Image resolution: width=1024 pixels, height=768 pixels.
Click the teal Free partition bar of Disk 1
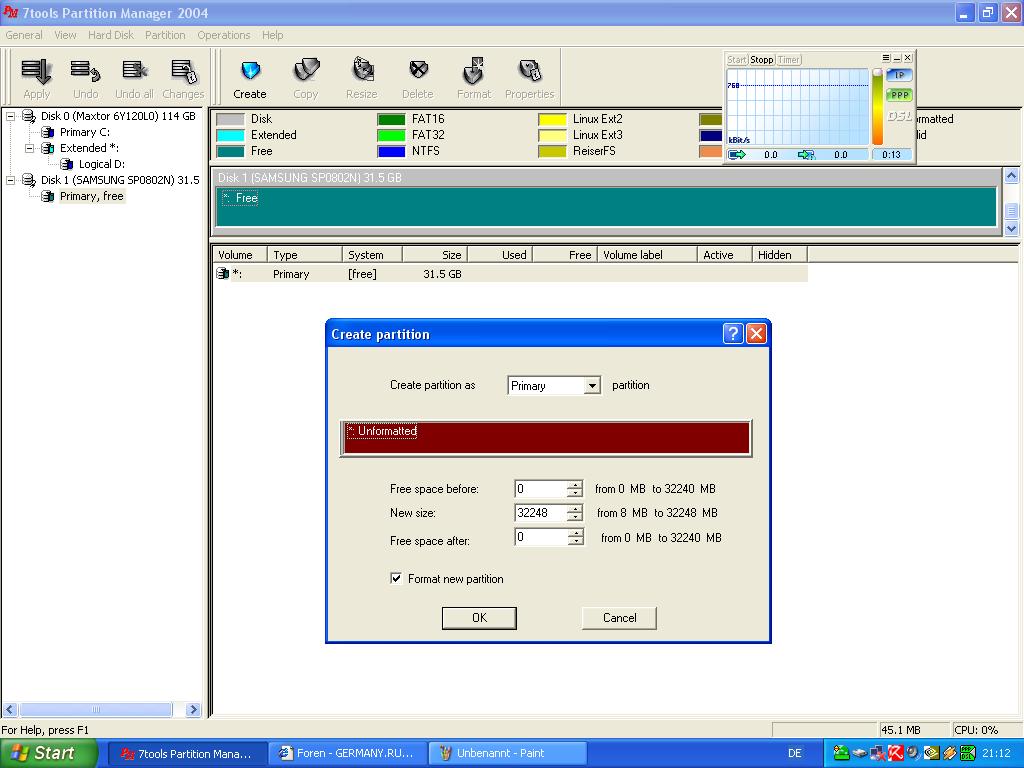(x=606, y=207)
